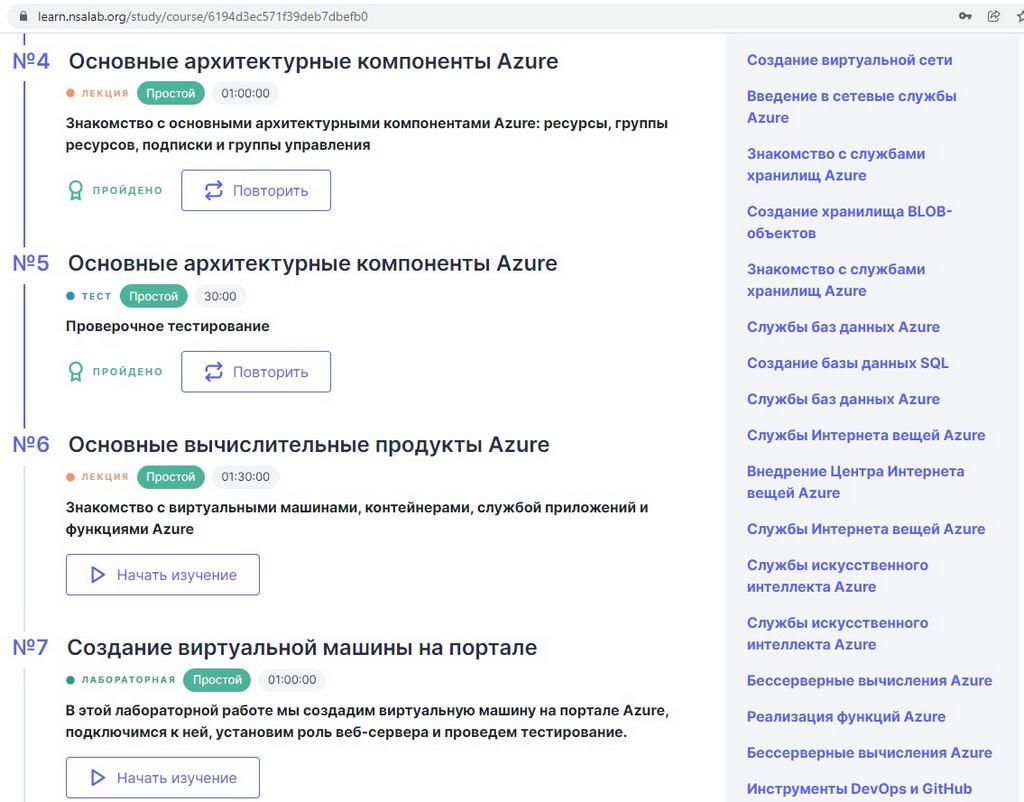
Task: Click the browser address bar URL
Action: pos(202,16)
